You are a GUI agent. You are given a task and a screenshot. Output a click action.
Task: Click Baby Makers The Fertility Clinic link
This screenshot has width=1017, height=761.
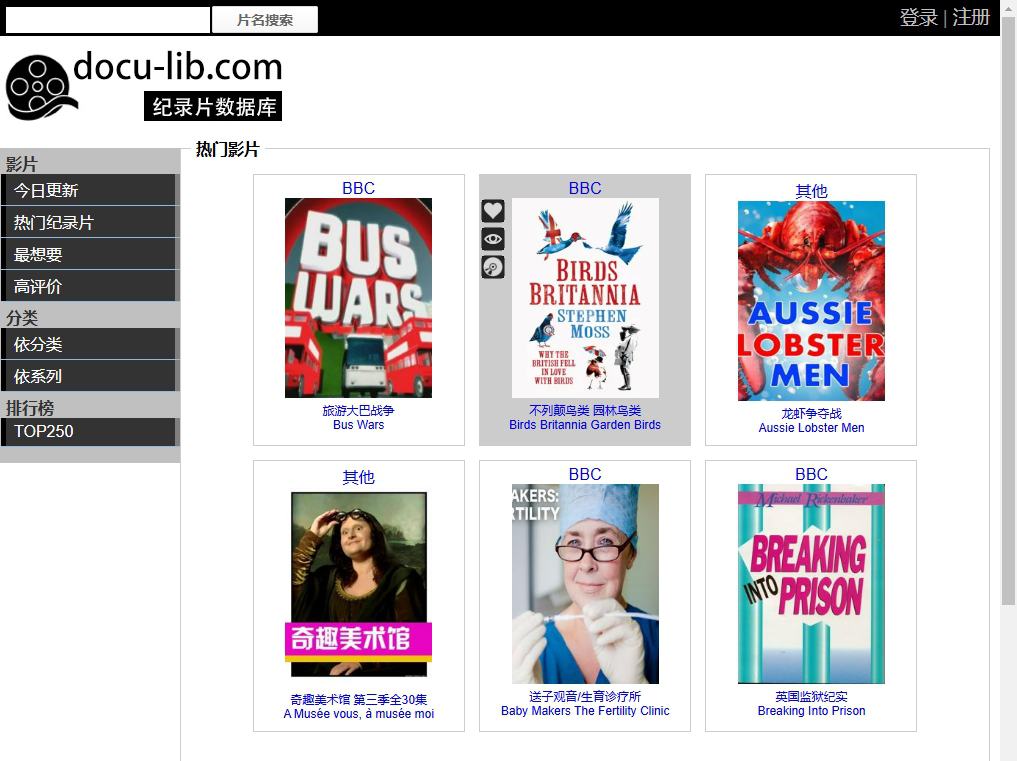tap(585, 710)
